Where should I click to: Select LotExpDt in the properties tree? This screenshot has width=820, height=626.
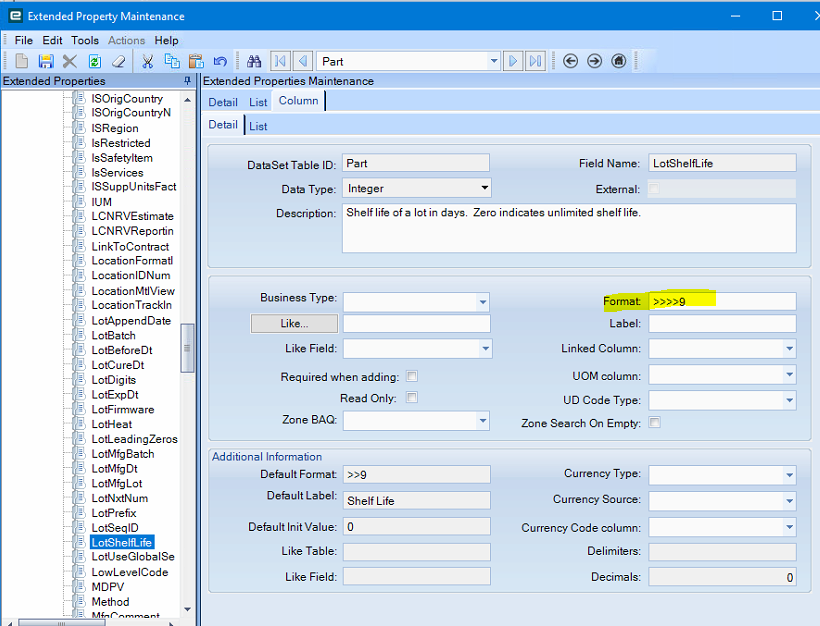tap(115, 394)
